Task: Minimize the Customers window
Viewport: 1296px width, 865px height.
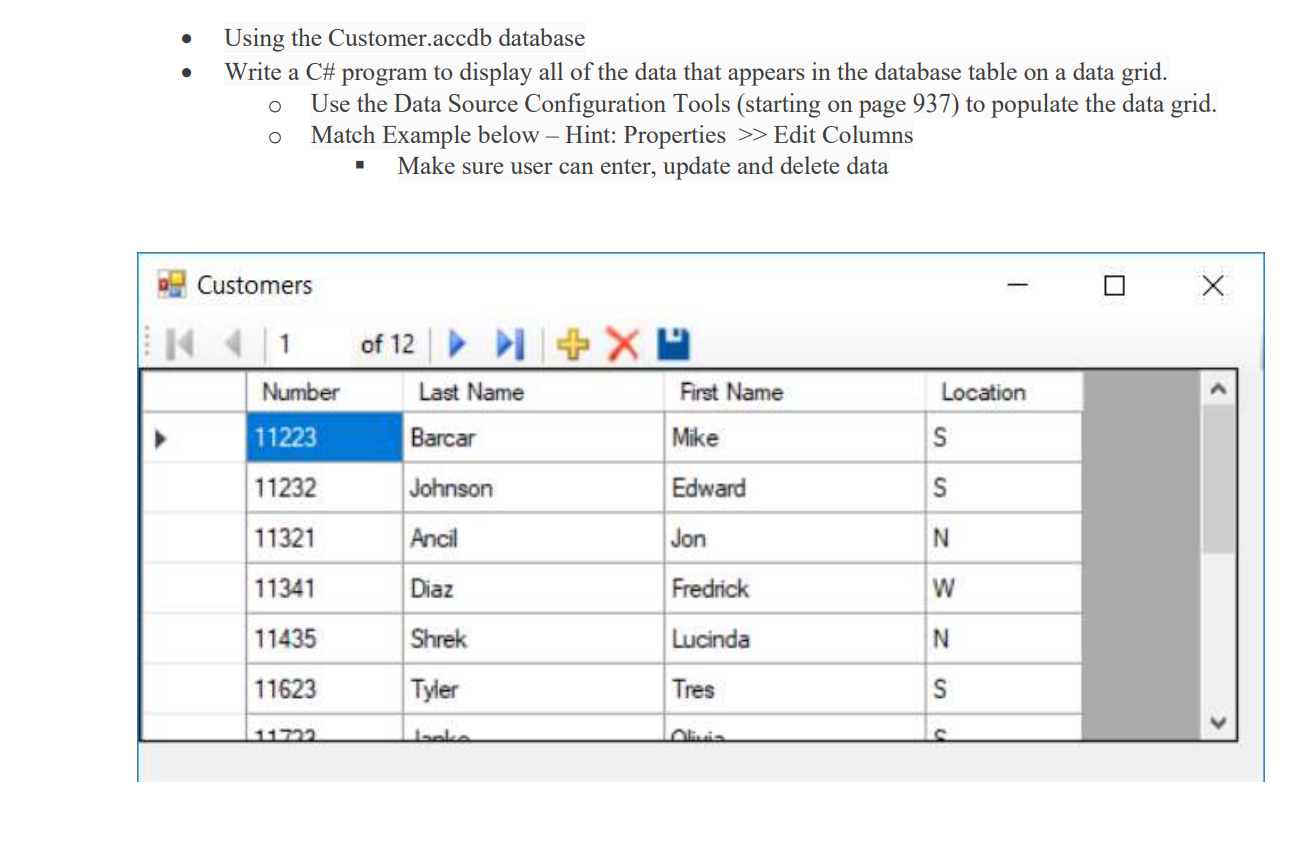Action: 1018,286
